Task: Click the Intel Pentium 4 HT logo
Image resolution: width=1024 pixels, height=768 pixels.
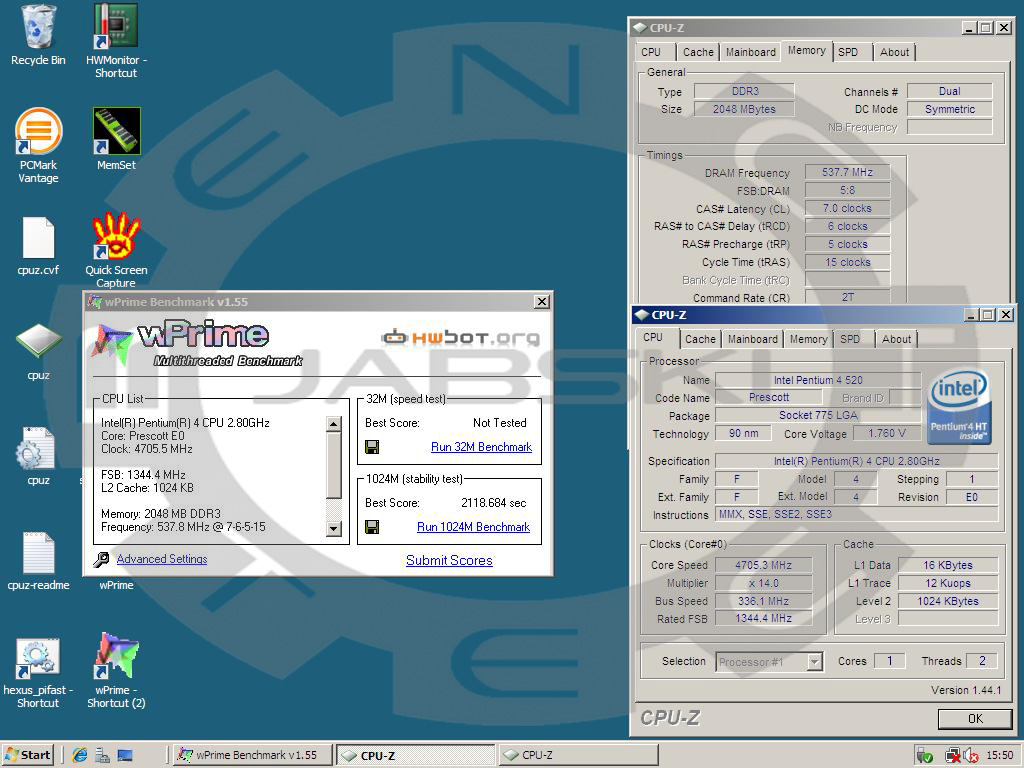Action: pos(959,408)
